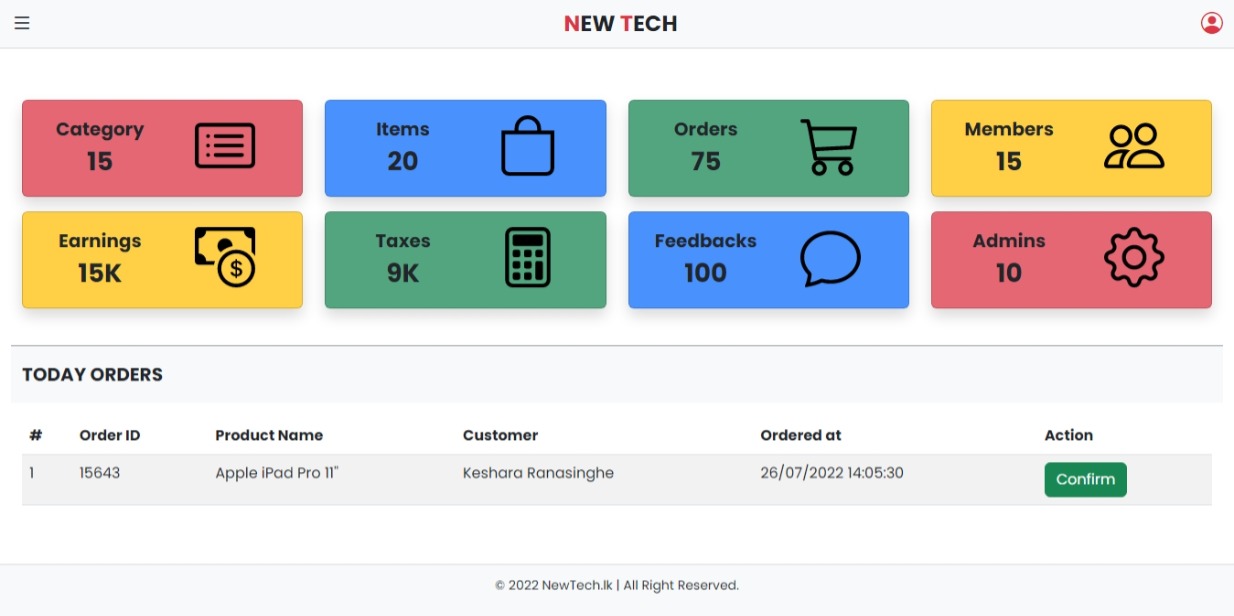Image resolution: width=1234 pixels, height=616 pixels.
Task: Click the Earnings money icon
Action: [x=224, y=257]
